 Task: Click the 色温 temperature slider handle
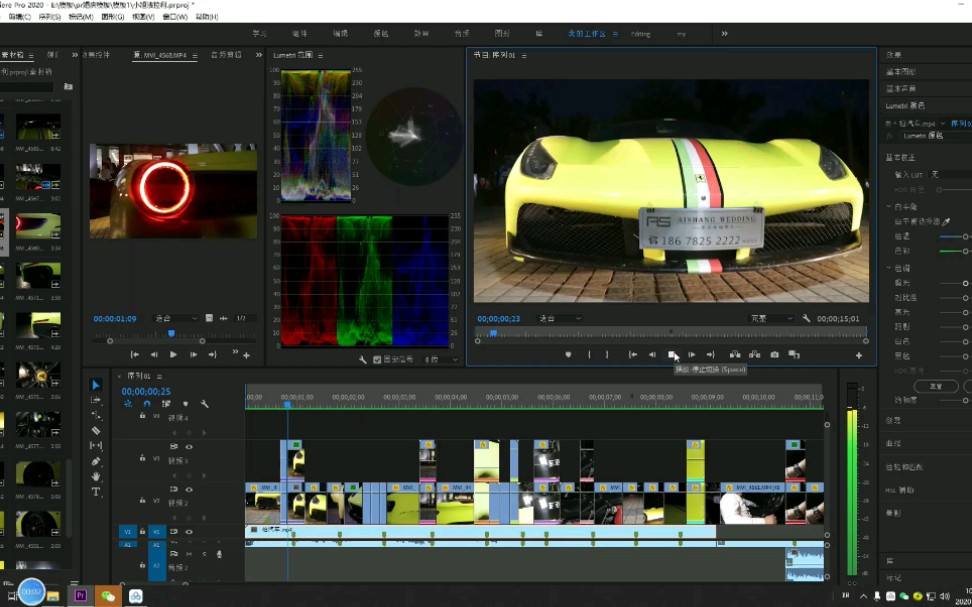[964, 237]
